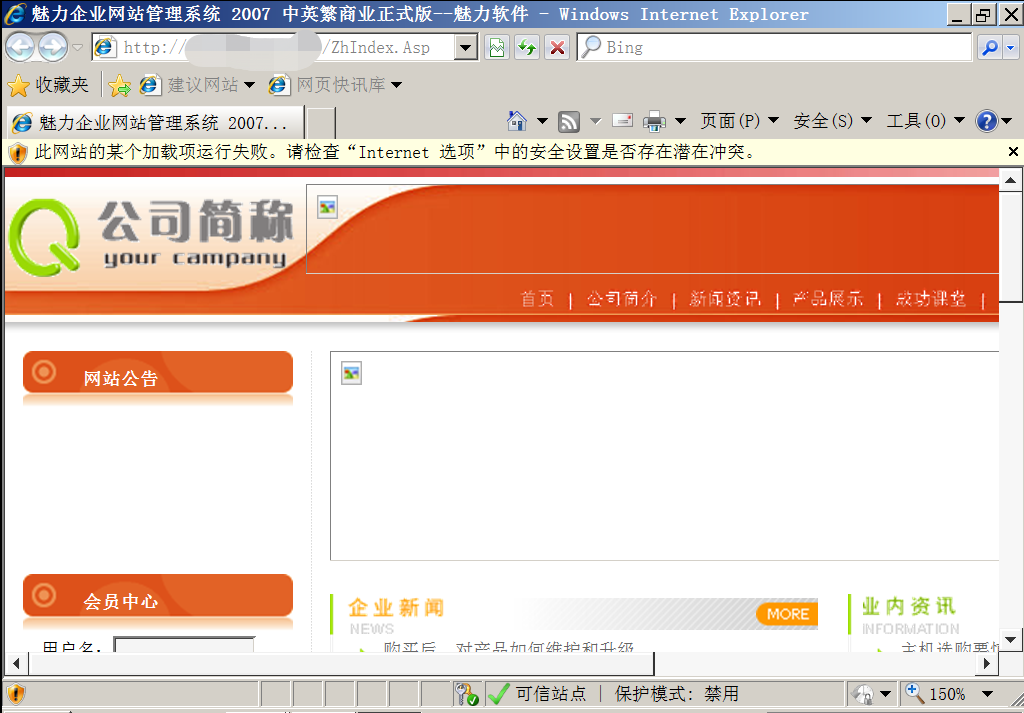The image size is (1024, 713).
Task: Expand the feeds dropdown arrow
Action: click(x=596, y=121)
